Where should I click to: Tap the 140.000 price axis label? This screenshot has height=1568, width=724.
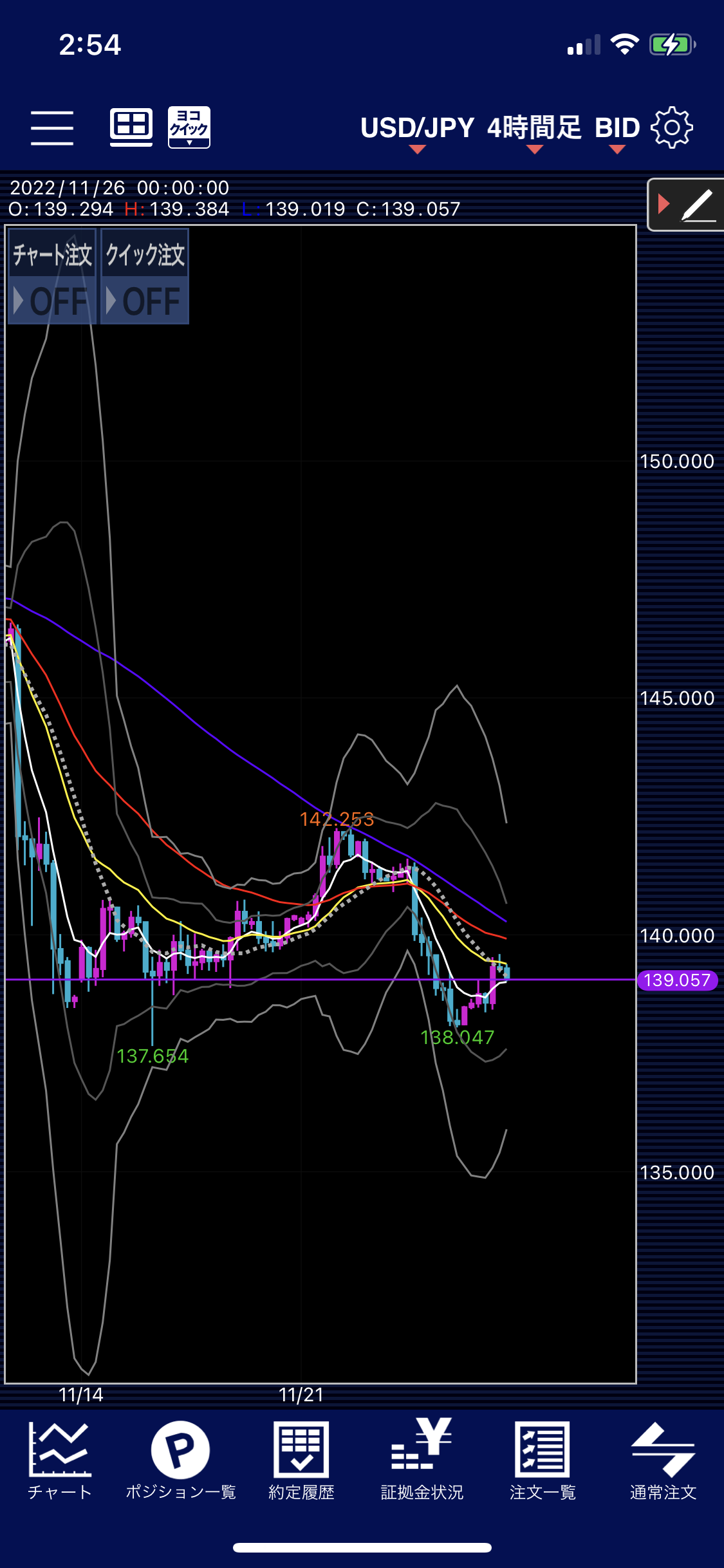677,936
